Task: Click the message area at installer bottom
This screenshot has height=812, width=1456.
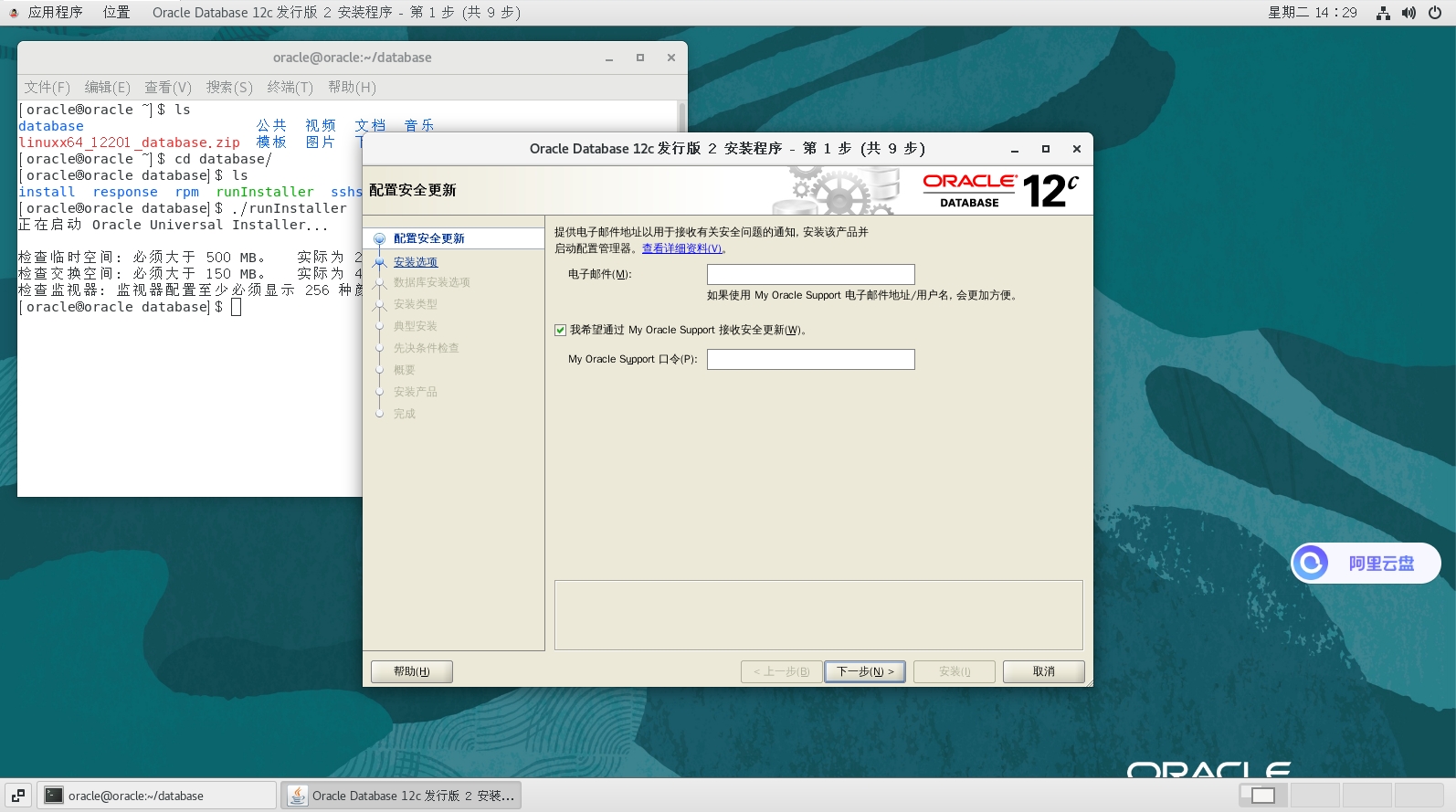Action: pos(818,615)
